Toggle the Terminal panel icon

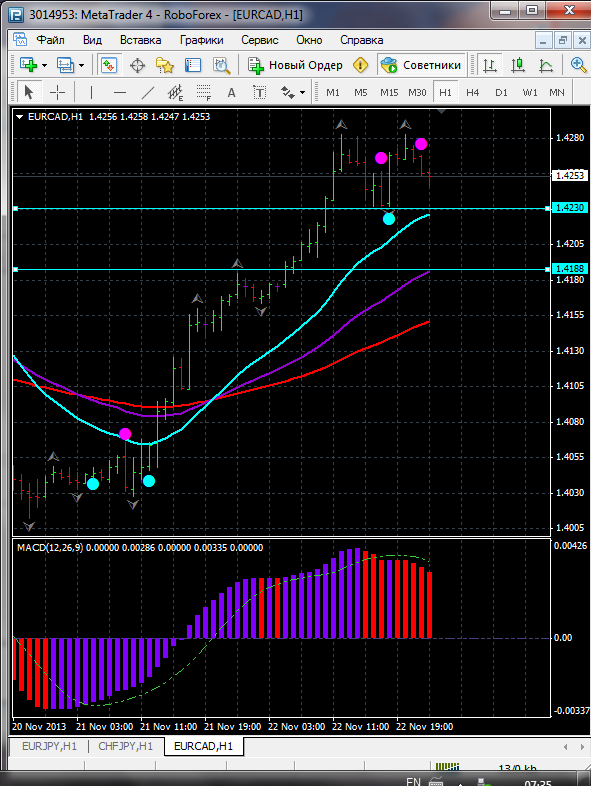pos(193,65)
